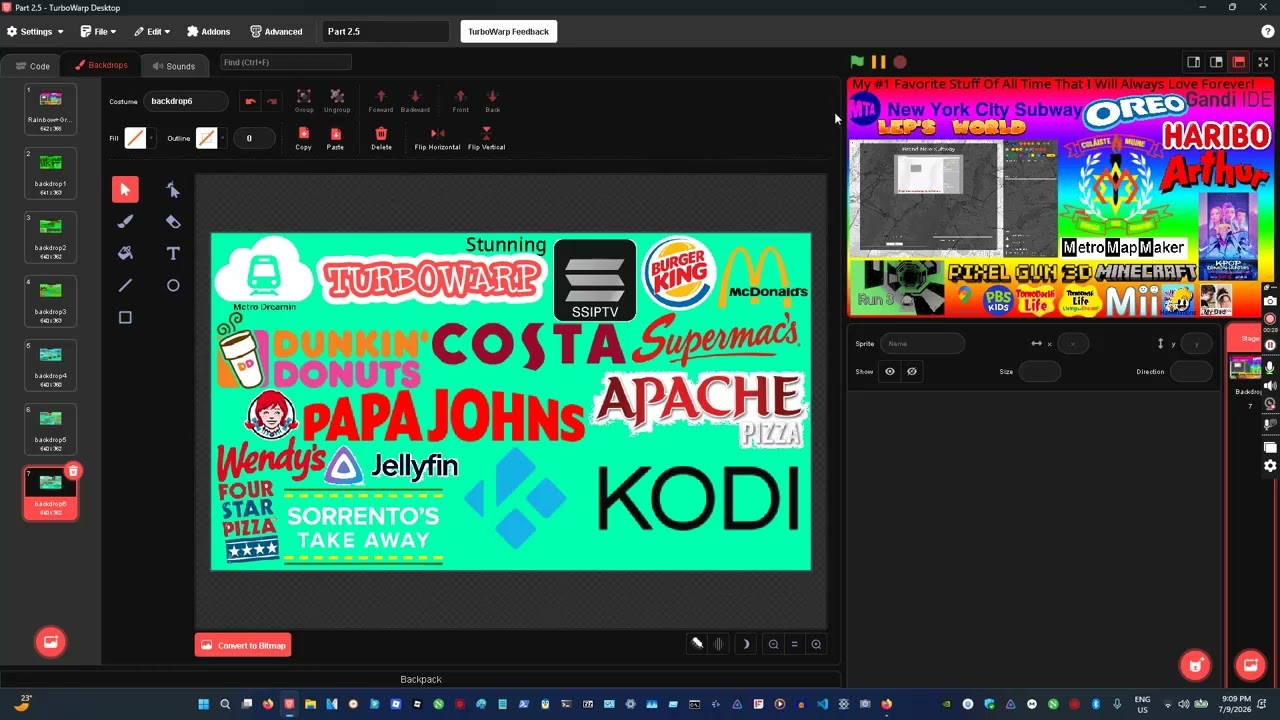Switch to the Sounds tab

tap(174, 66)
